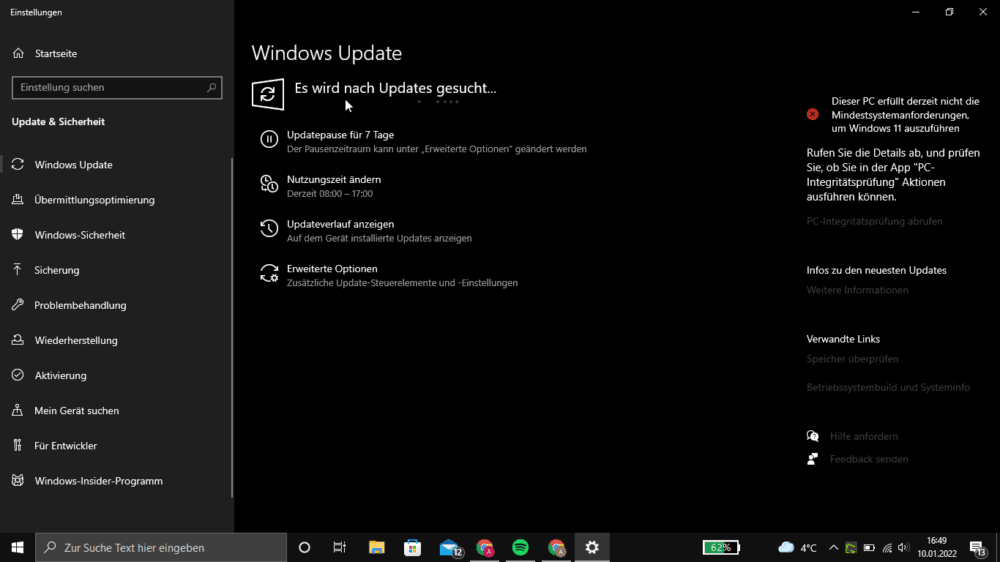Open Wi-Fi network tray icon
The image size is (1000, 562).
[887, 547]
